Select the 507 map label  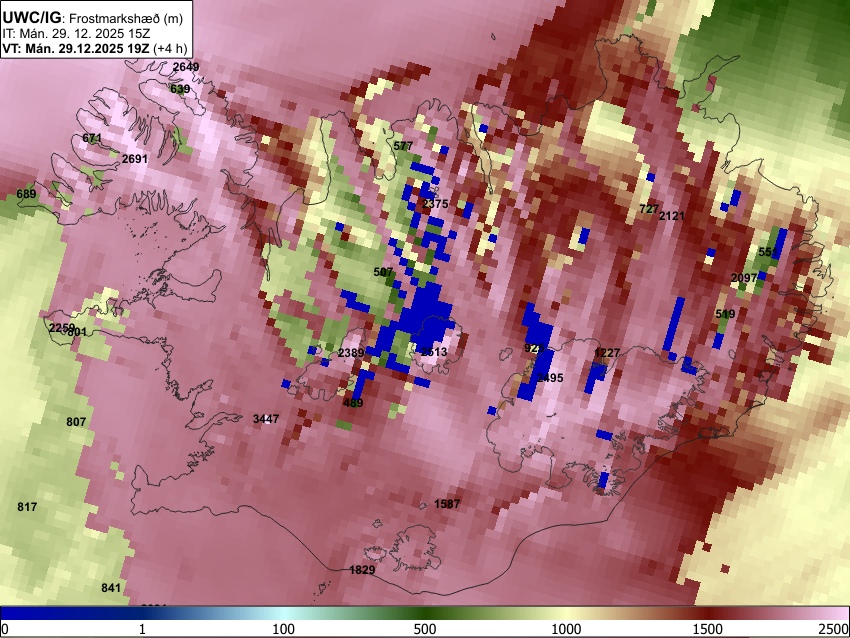(x=383, y=272)
